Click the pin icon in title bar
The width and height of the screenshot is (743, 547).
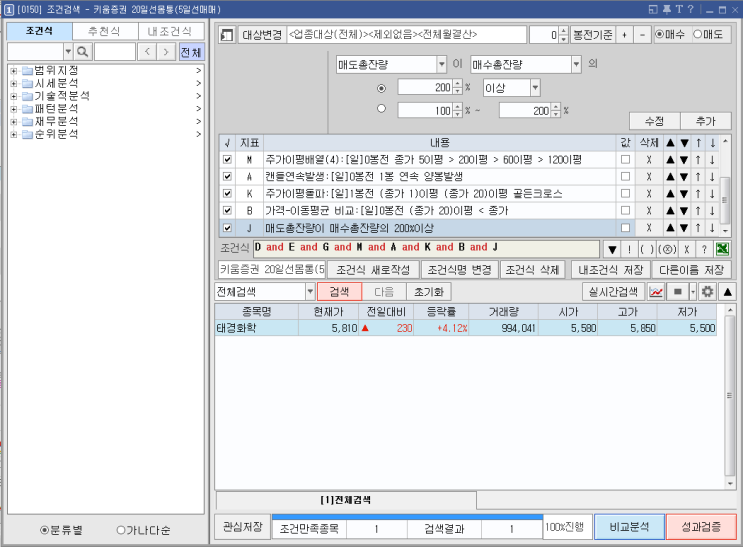tap(667, 9)
